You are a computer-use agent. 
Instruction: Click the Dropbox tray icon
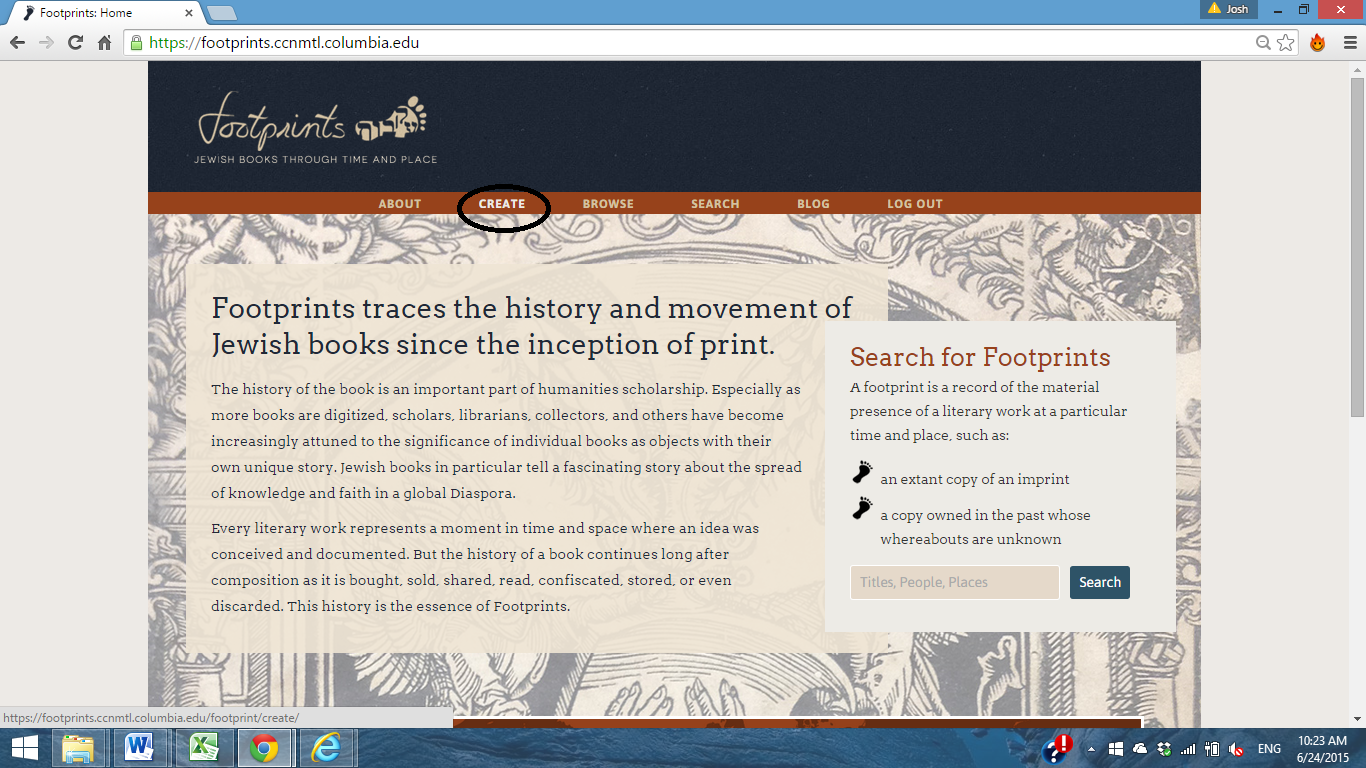pos(1164,749)
